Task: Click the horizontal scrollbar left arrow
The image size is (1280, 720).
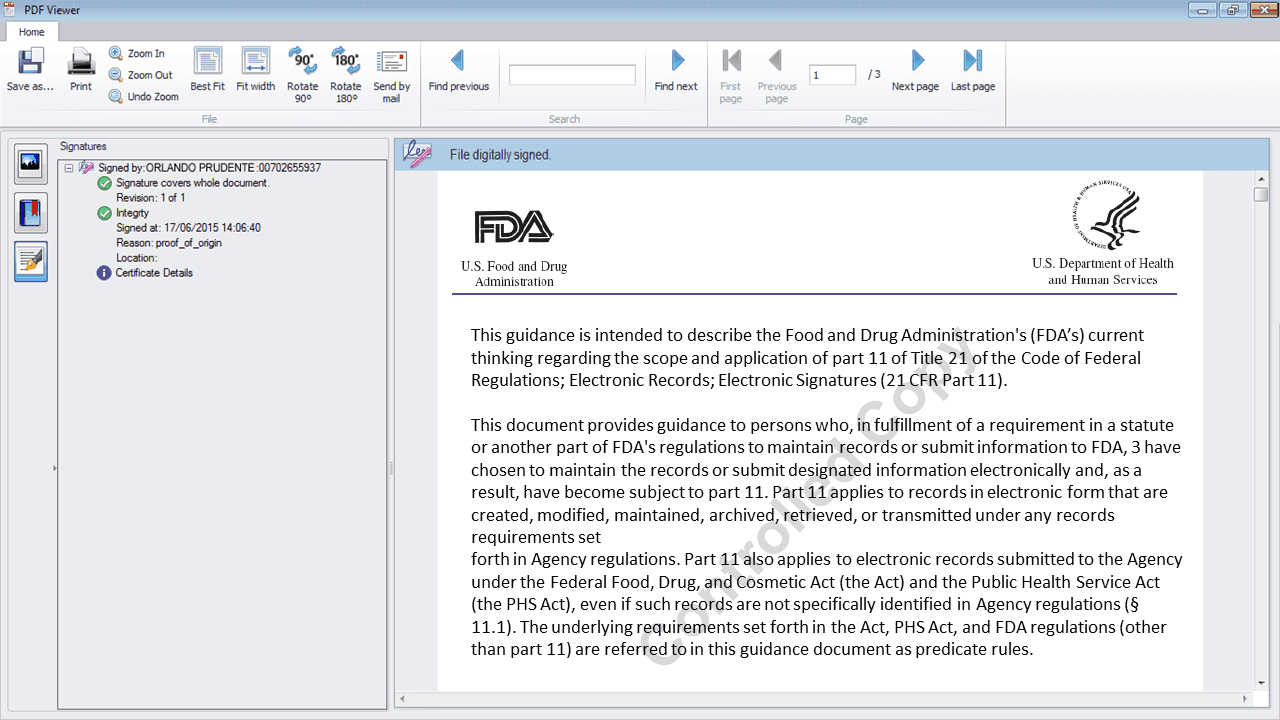Action: (x=403, y=698)
